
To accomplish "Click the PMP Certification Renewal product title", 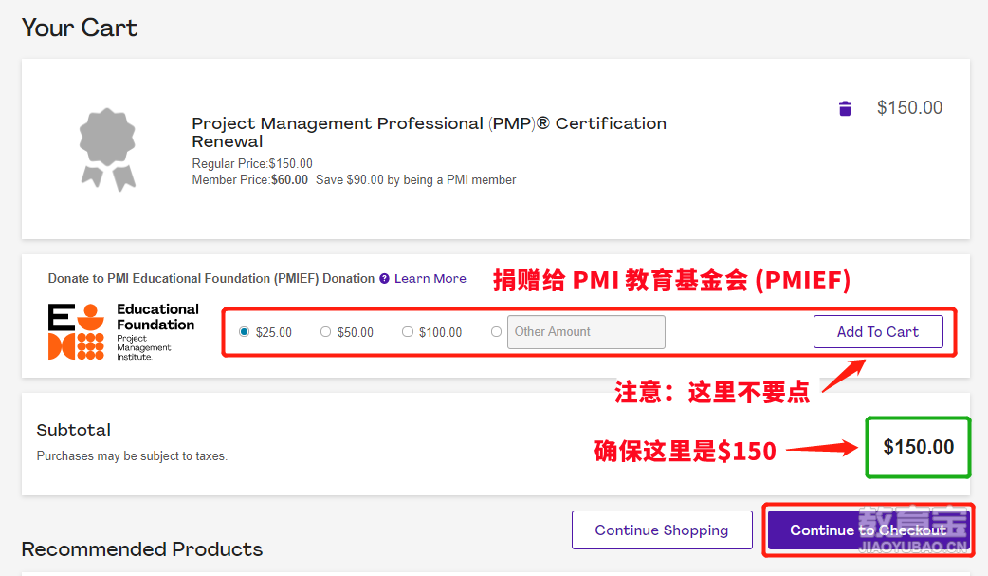I will (429, 132).
